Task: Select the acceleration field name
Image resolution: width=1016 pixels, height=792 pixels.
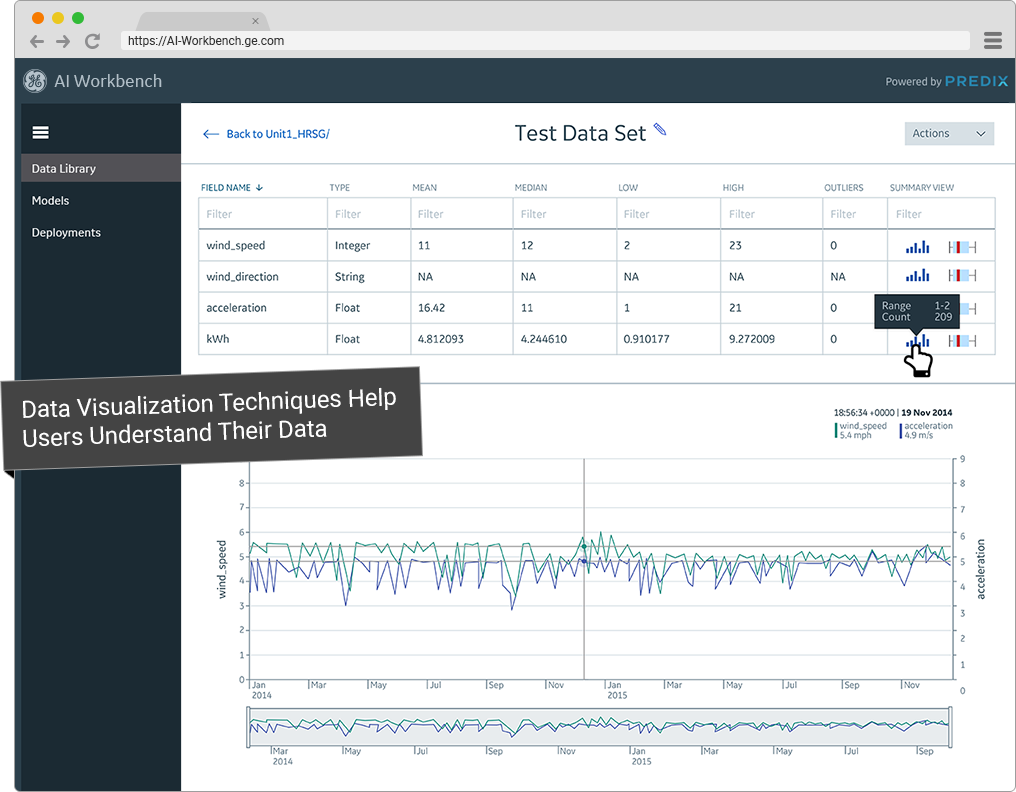Action: pyautogui.click(x=237, y=308)
